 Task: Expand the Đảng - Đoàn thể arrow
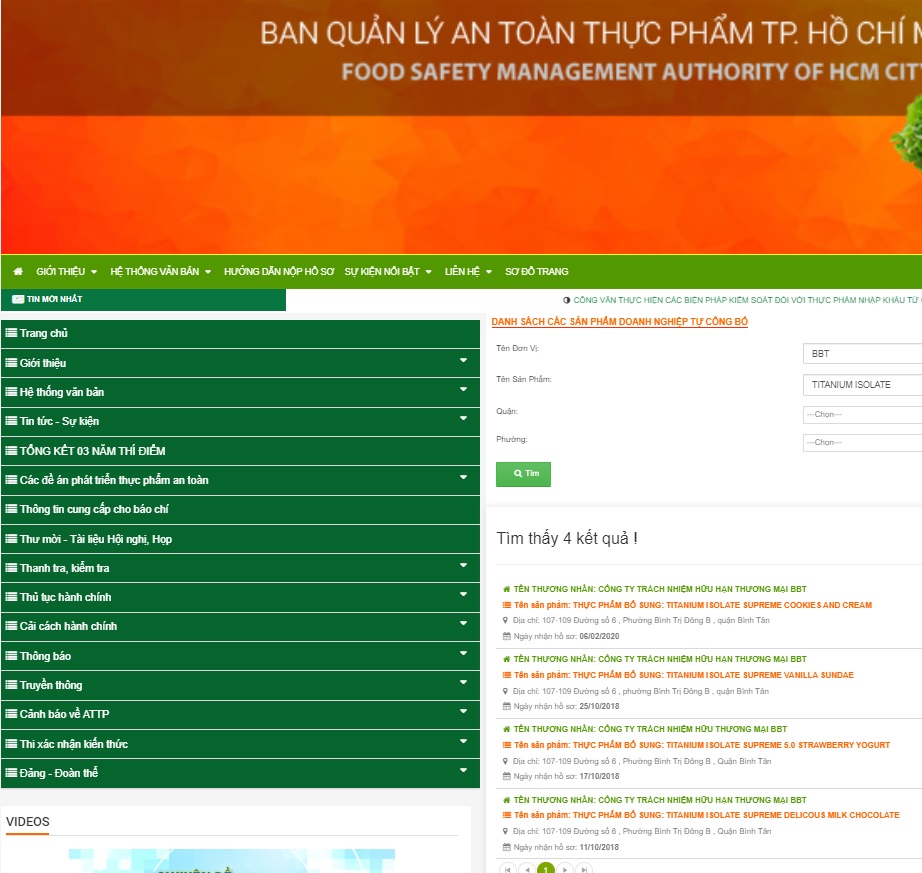(x=463, y=770)
